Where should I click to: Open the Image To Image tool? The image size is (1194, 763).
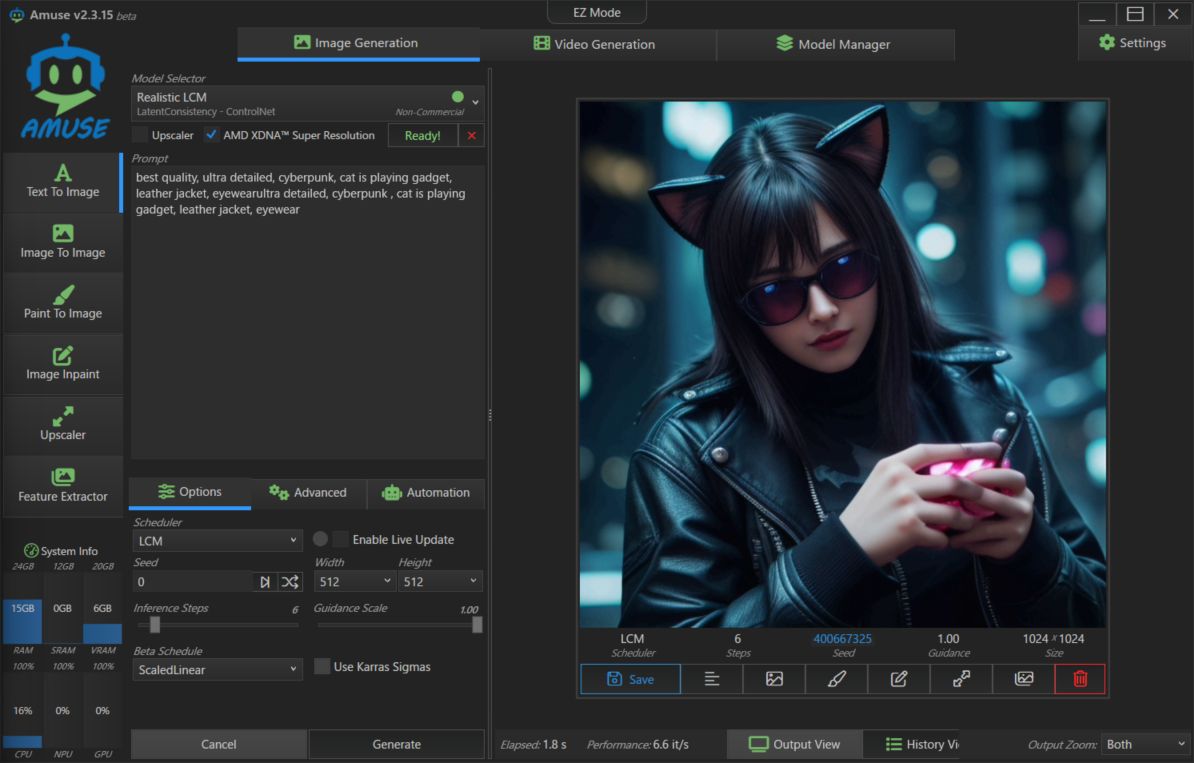tap(62, 241)
